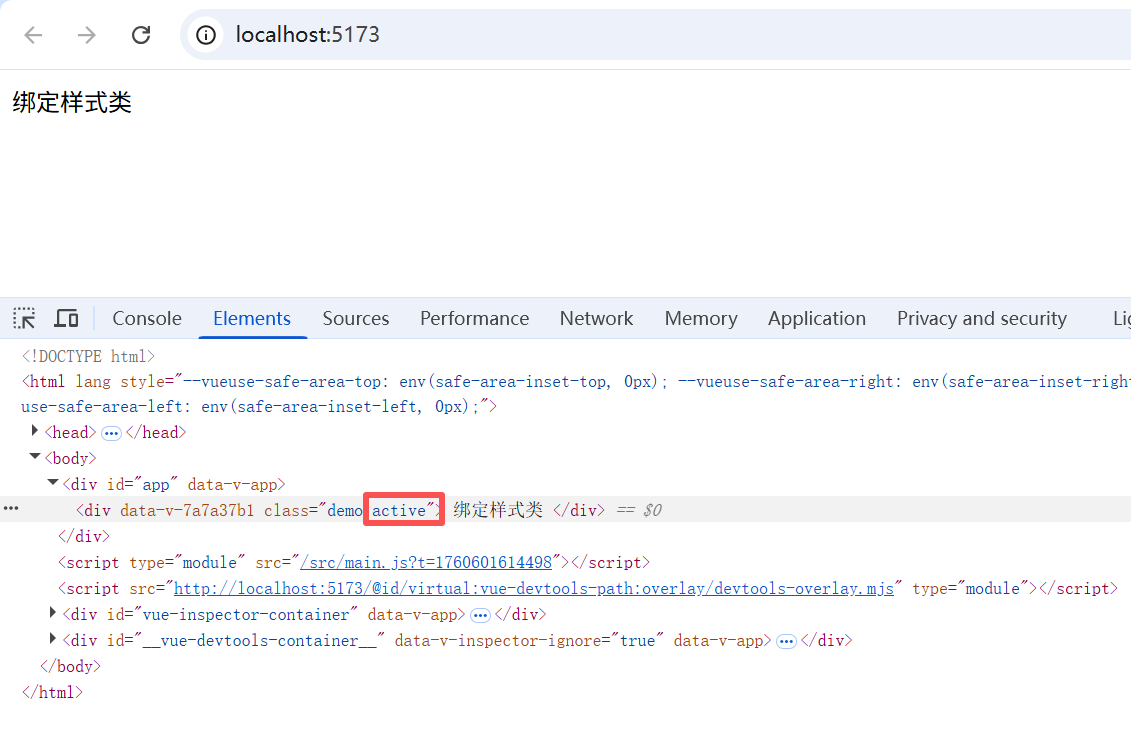1131x729 pixels.
Task: Go back to the previous page
Action: [33, 35]
